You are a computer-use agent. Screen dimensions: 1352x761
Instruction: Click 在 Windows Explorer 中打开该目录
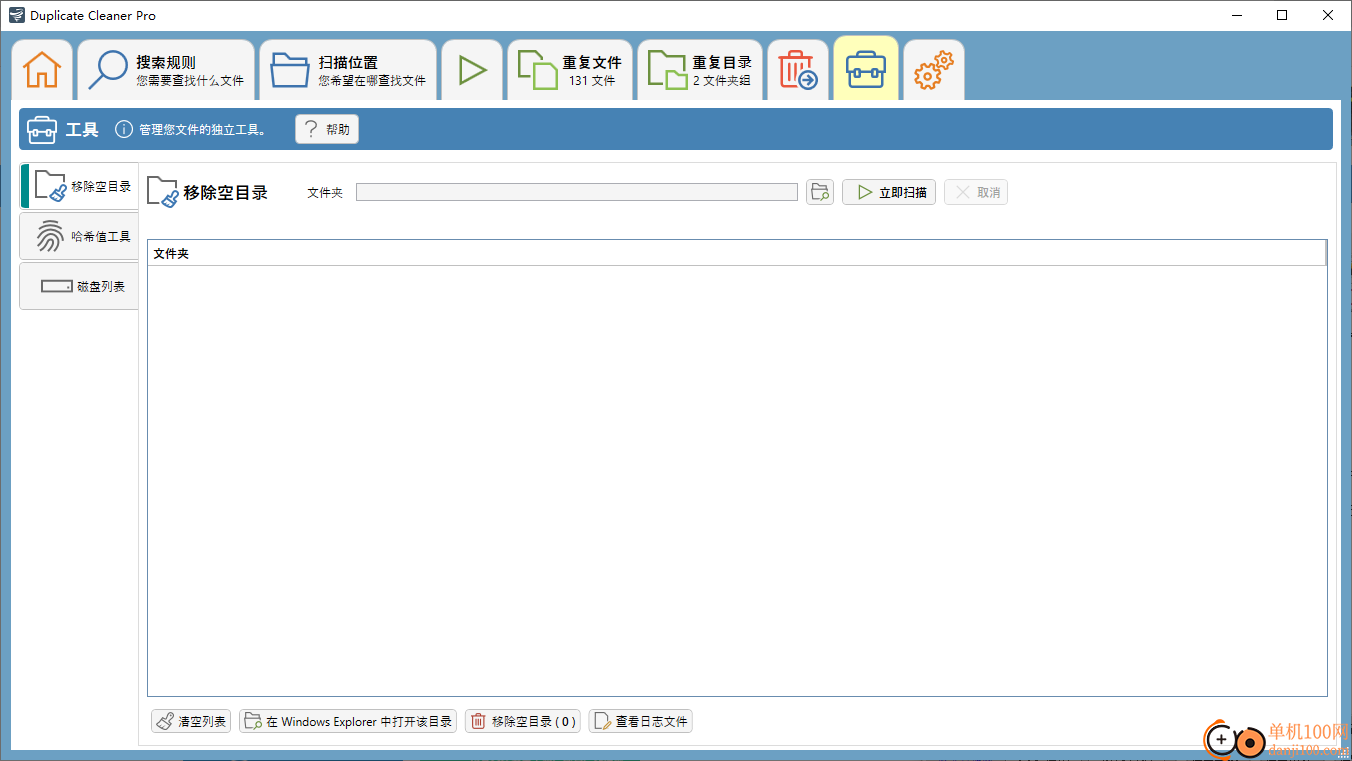[348, 721]
